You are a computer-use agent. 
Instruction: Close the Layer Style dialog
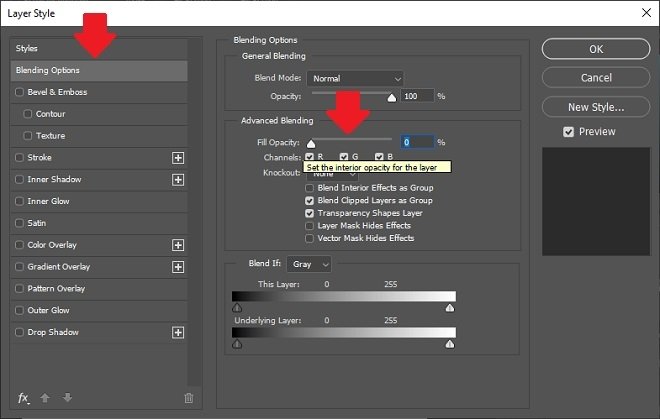point(647,13)
